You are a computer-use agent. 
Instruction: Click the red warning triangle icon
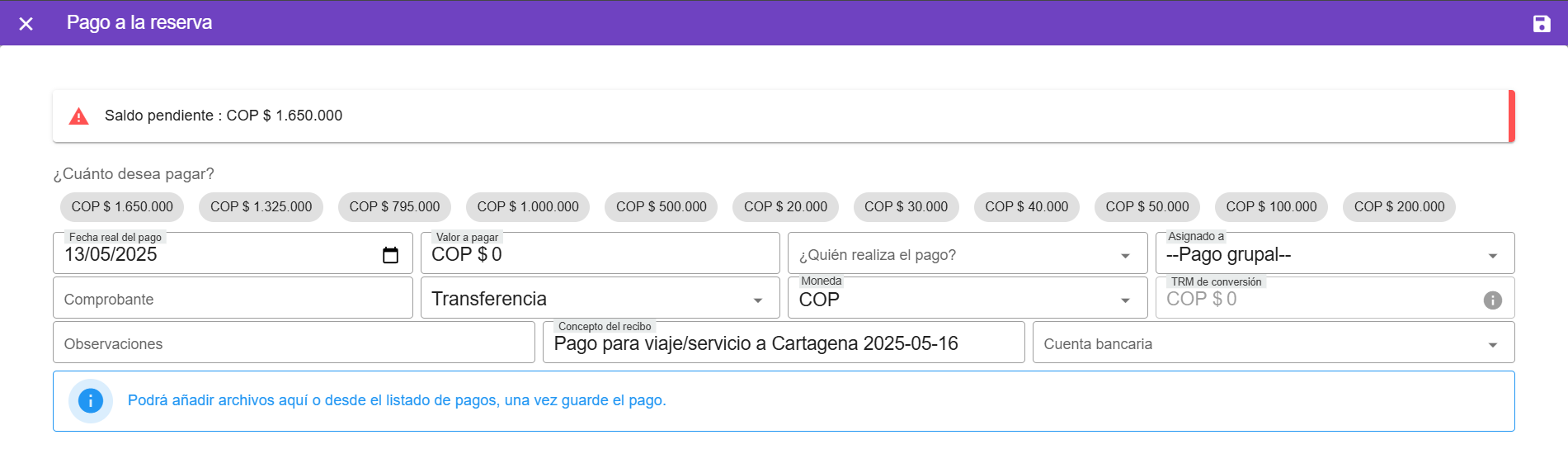[x=79, y=116]
